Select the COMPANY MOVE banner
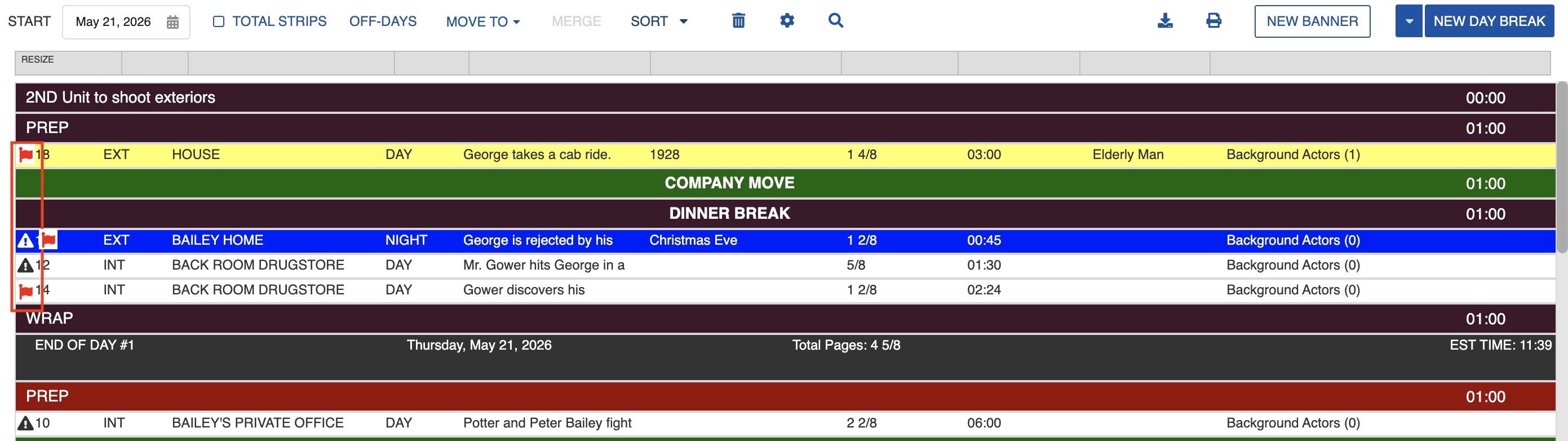The width and height of the screenshot is (1568, 441). 785,183
